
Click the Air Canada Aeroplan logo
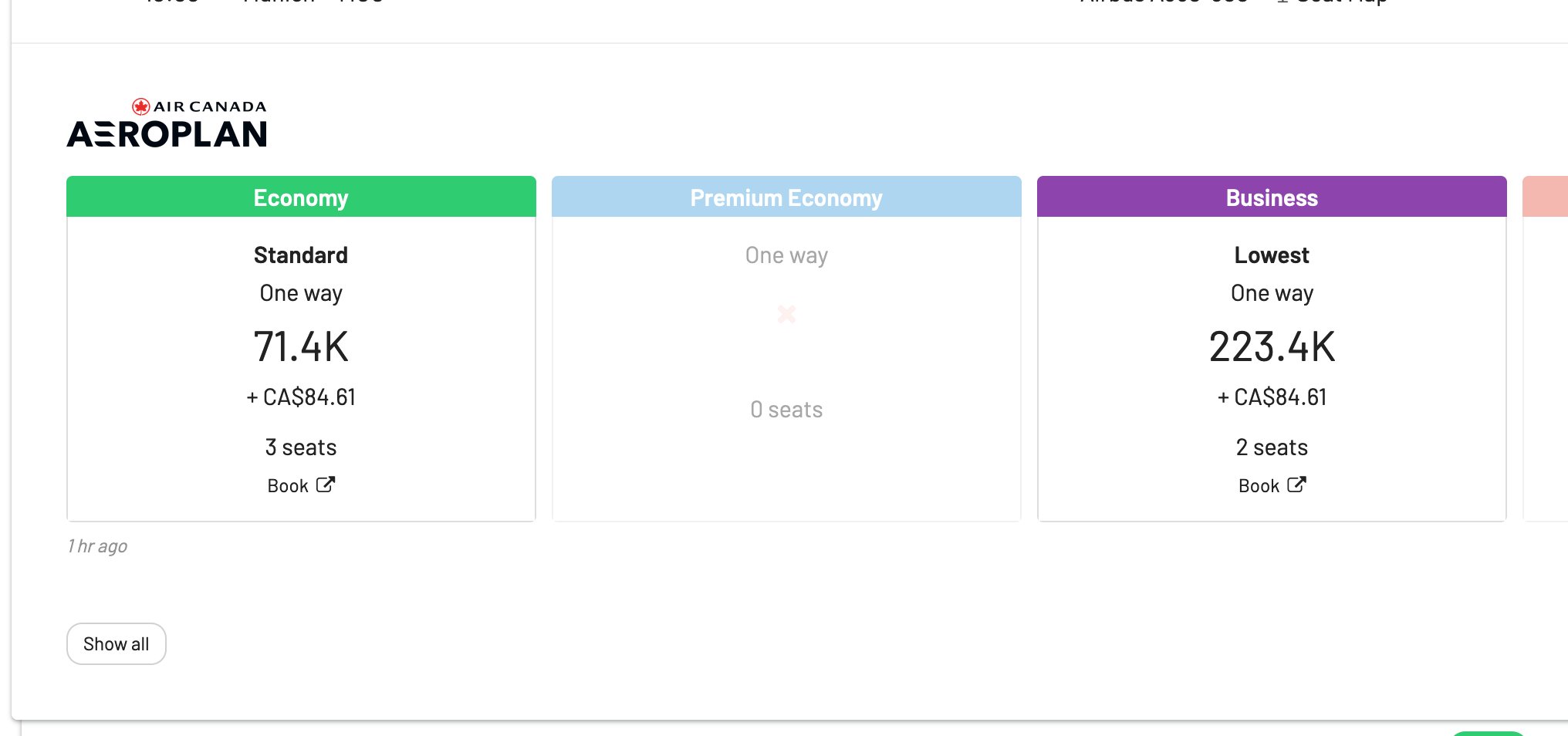[167, 124]
